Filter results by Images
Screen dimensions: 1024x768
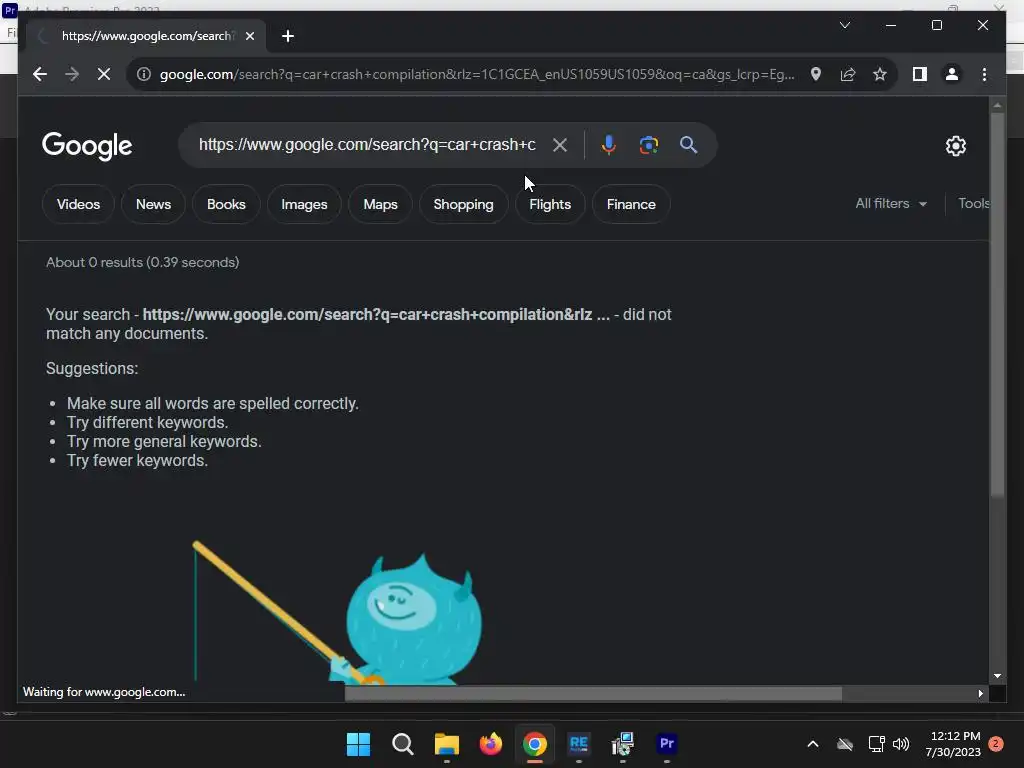pyautogui.click(x=304, y=204)
